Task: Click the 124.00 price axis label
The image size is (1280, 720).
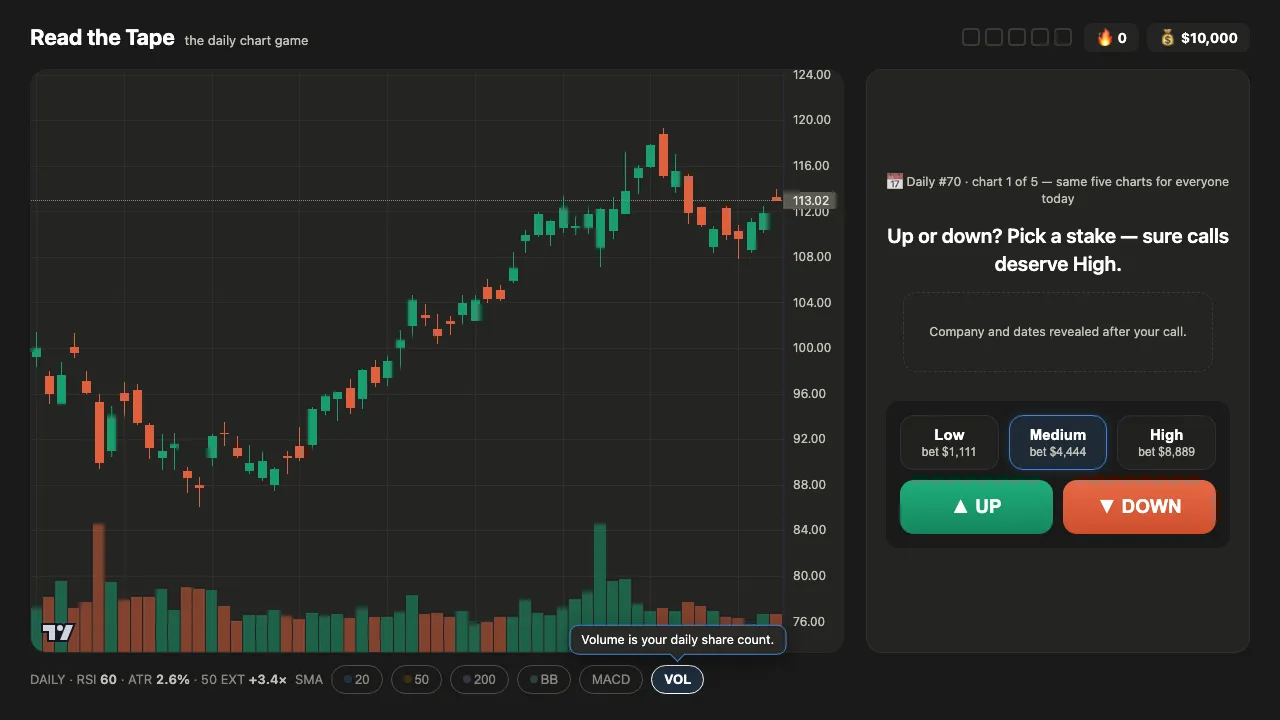Action: point(811,75)
